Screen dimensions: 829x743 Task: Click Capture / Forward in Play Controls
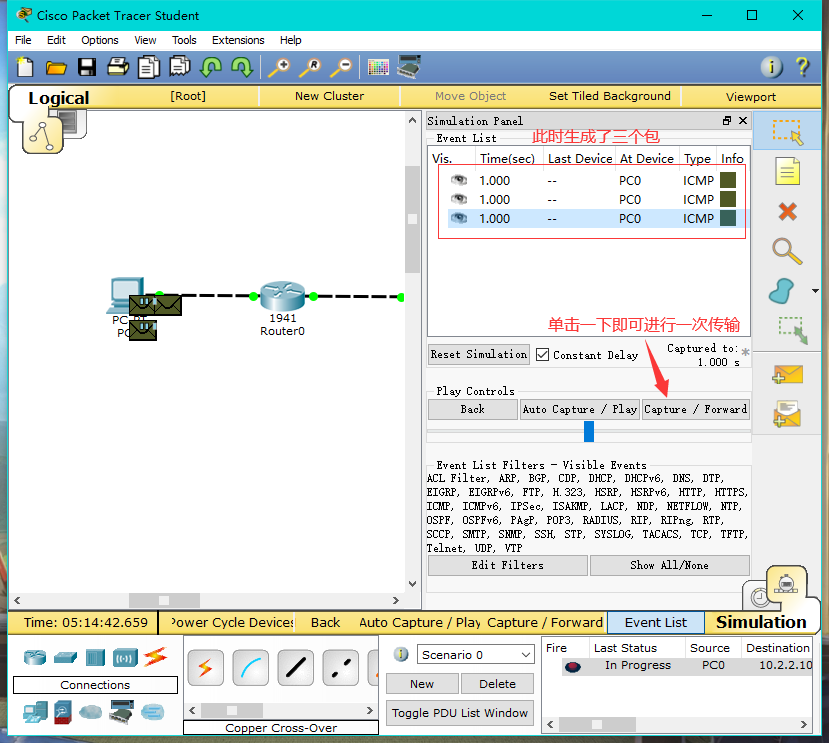click(696, 409)
